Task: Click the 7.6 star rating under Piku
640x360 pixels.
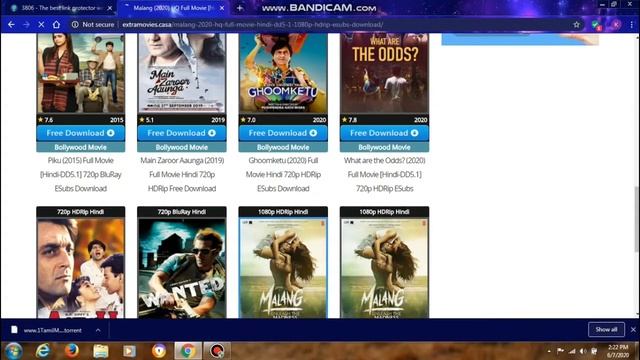Action: pyautogui.click(x=45, y=120)
